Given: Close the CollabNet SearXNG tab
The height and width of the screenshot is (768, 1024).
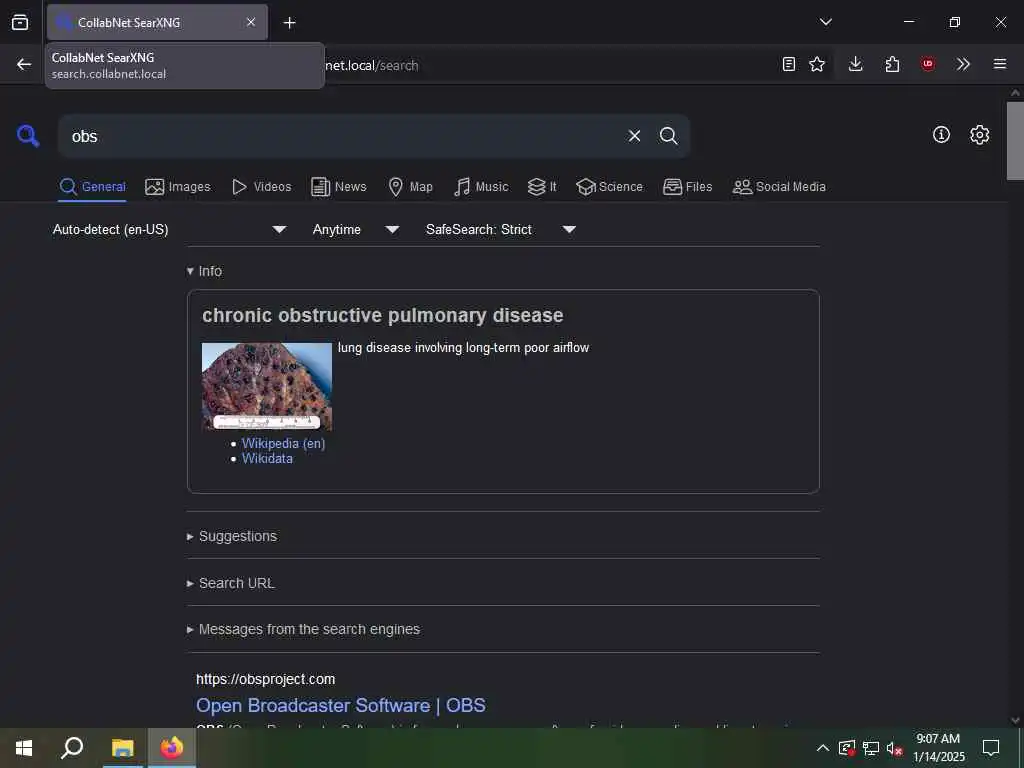Looking at the screenshot, I should (x=251, y=22).
